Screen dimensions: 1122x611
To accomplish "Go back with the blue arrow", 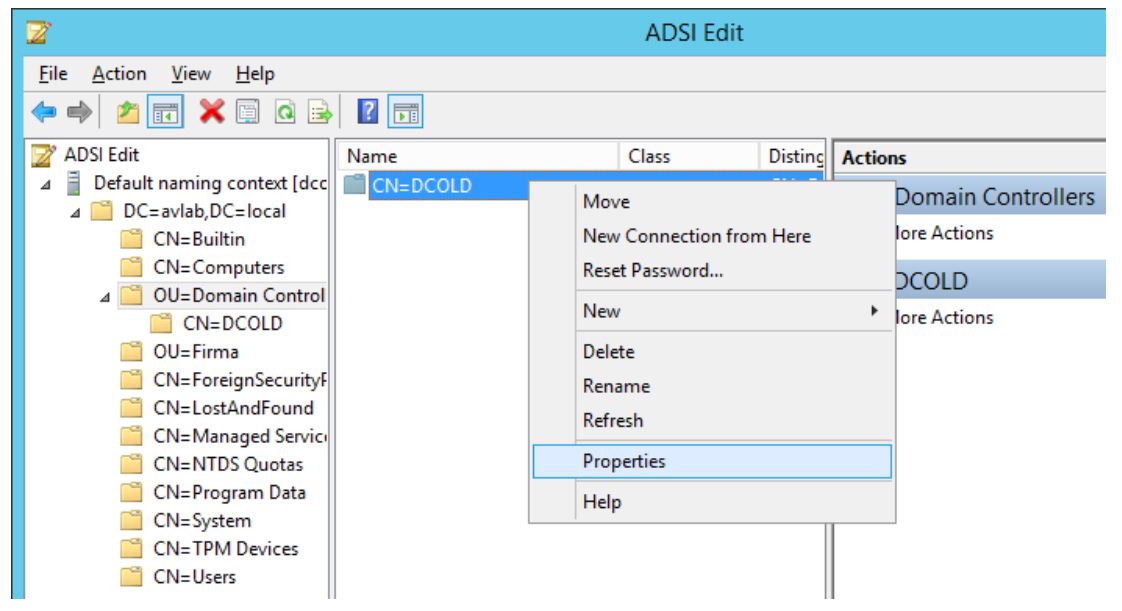I will [44, 112].
